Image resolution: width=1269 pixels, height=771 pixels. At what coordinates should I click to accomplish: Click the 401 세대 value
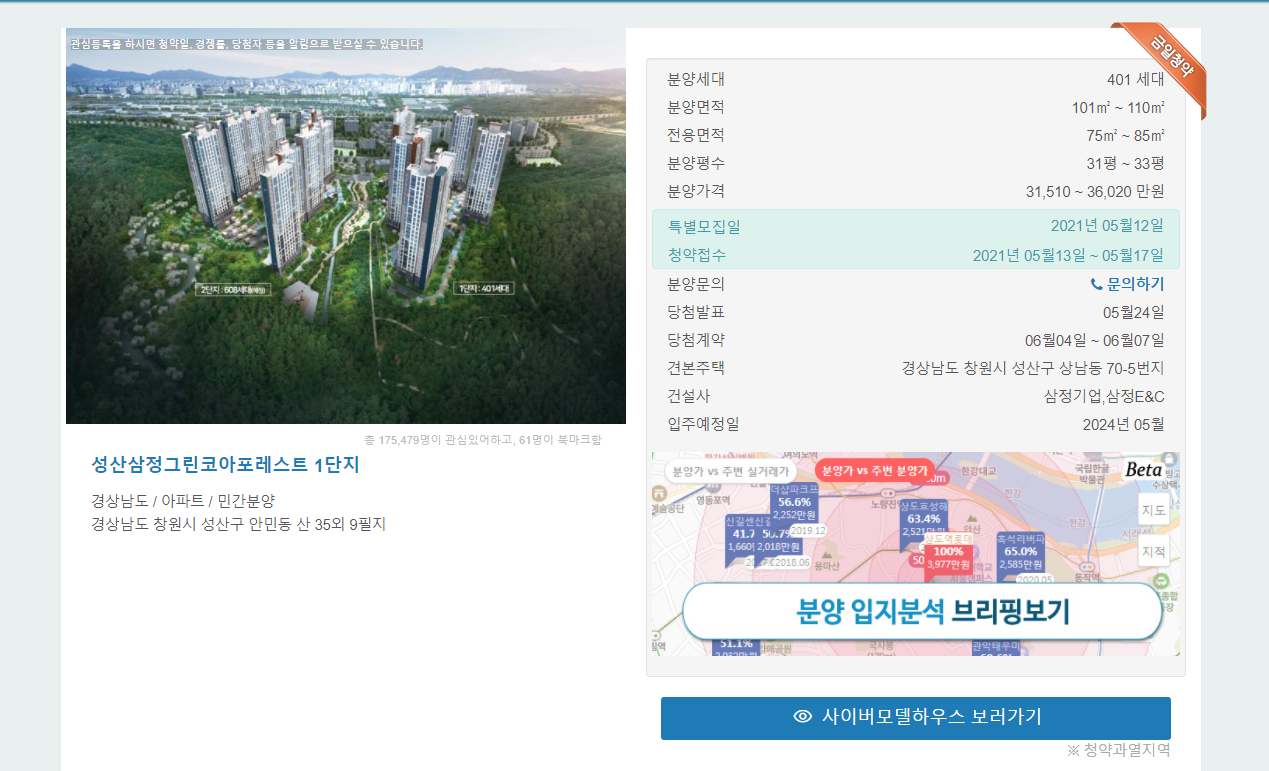point(1135,80)
